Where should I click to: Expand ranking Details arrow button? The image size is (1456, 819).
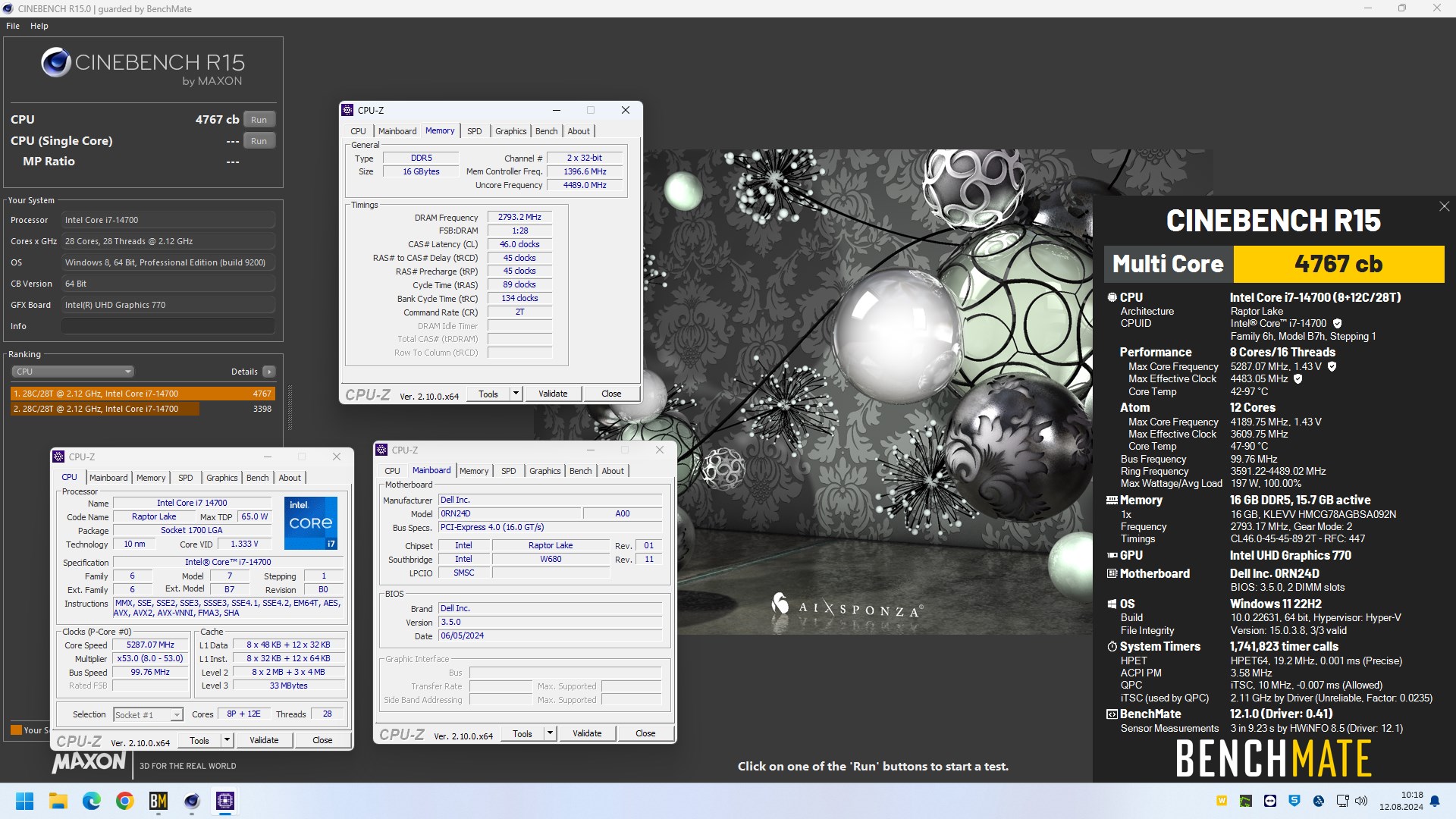[268, 372]
